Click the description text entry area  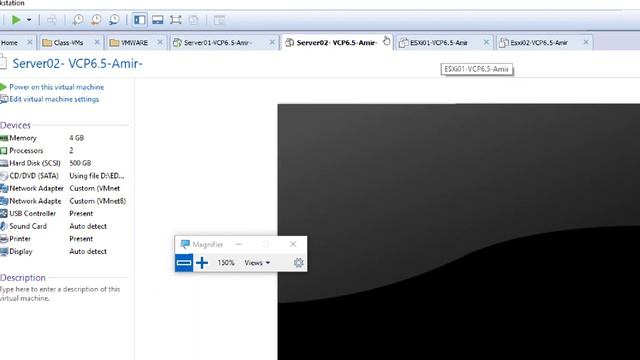click(60, 293)
